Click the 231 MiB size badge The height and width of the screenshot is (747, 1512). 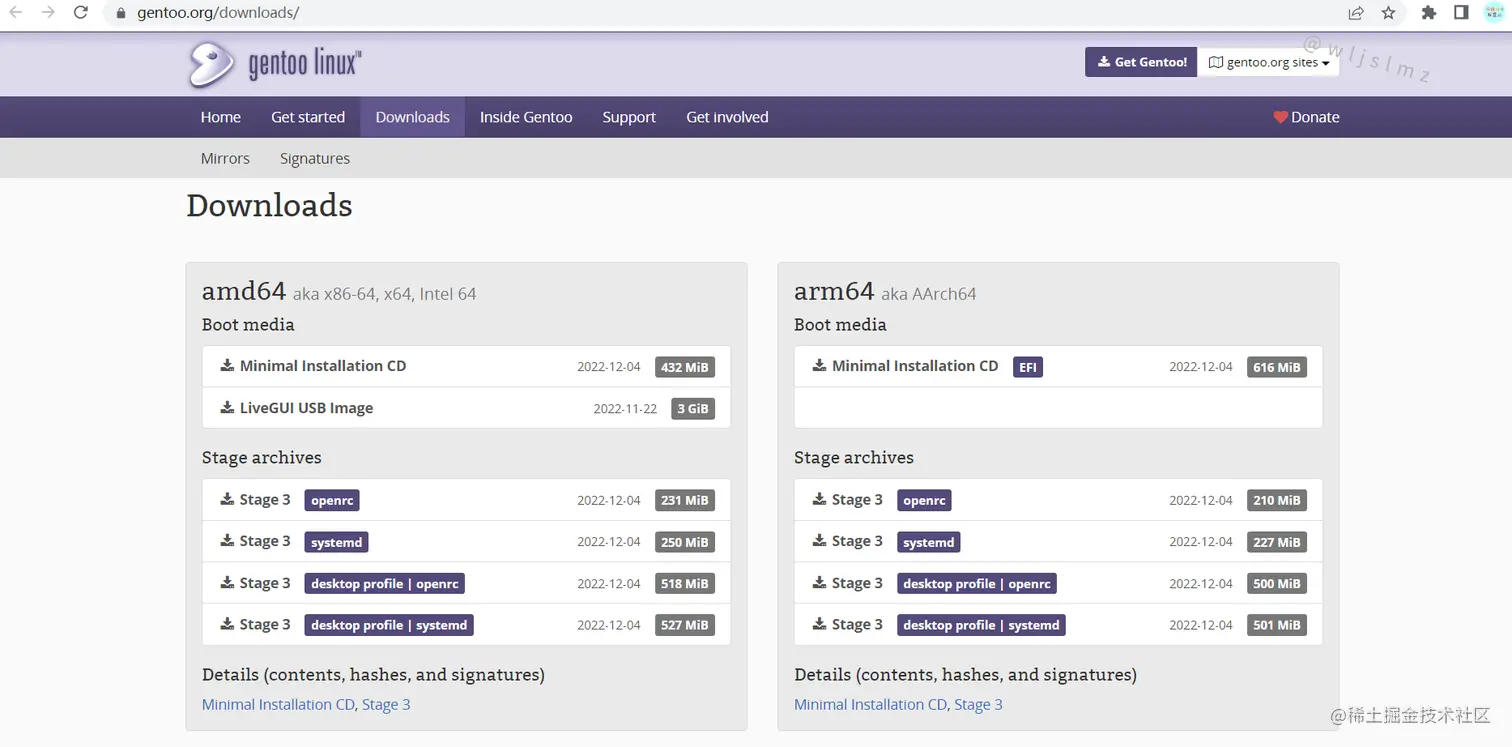click(x=685, y=500)
